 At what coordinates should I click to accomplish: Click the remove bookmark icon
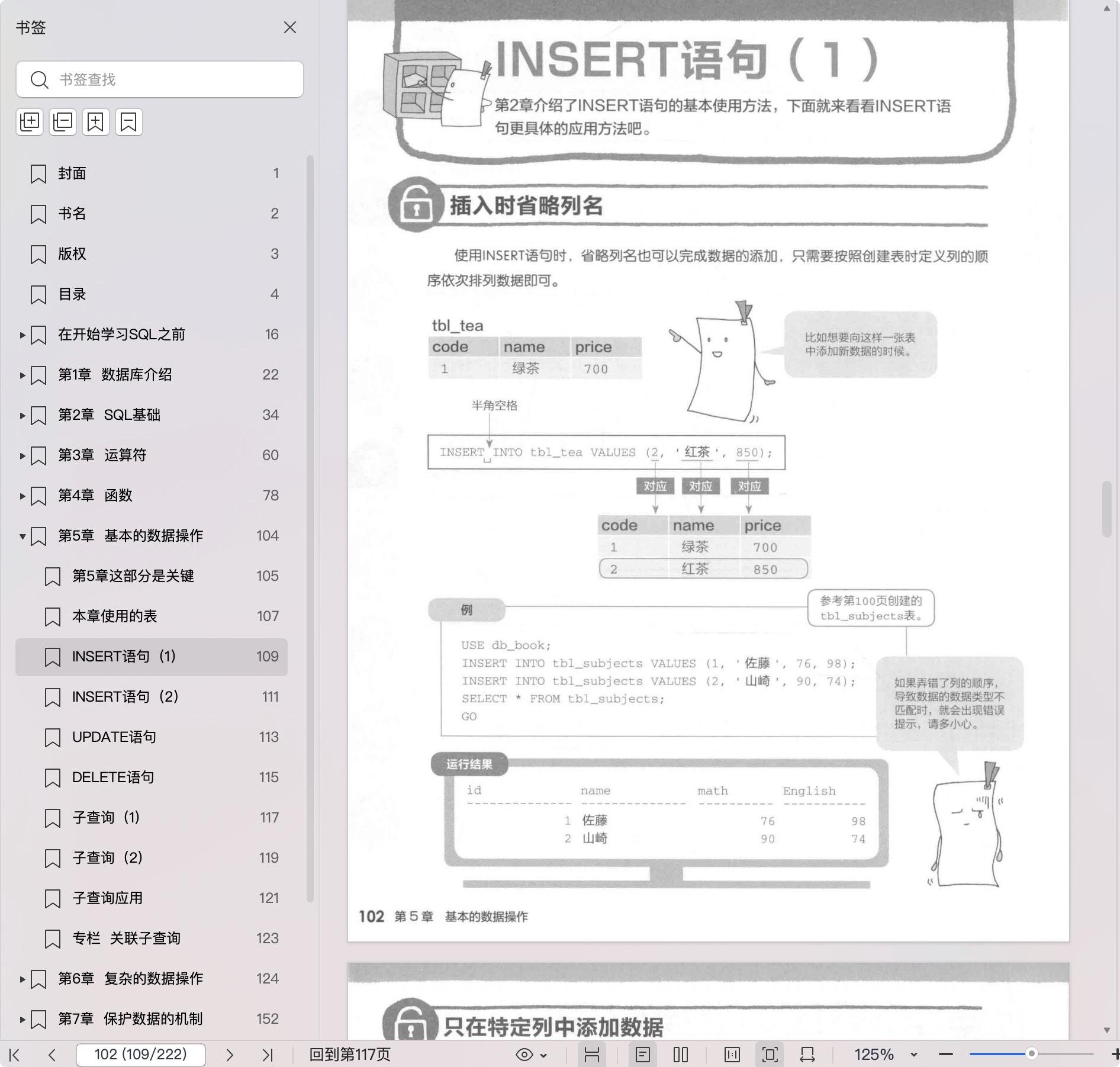[x=128, y=122]
